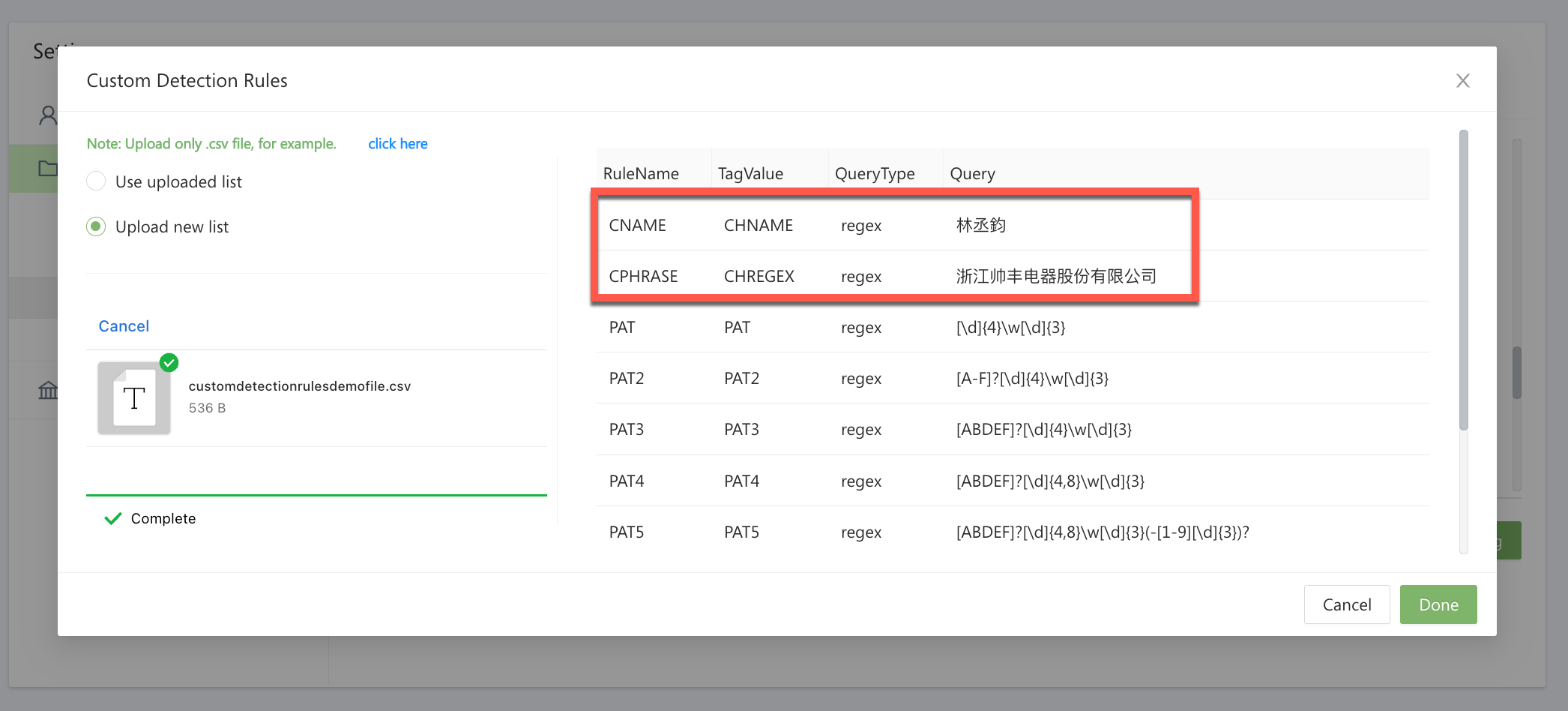Click the Query column header
Screen dimensions: 1568x711
click(972, 174)
